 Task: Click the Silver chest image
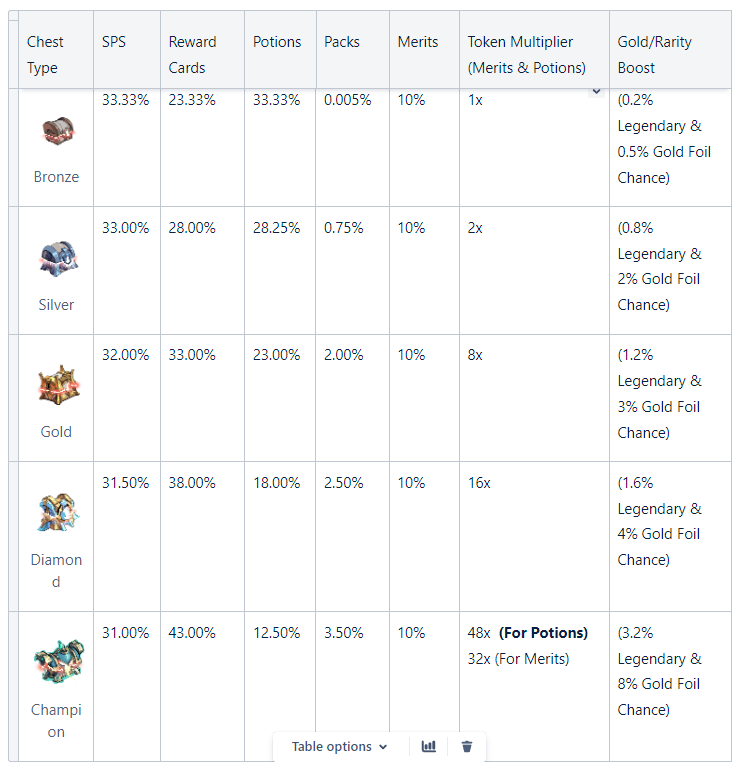58,259
